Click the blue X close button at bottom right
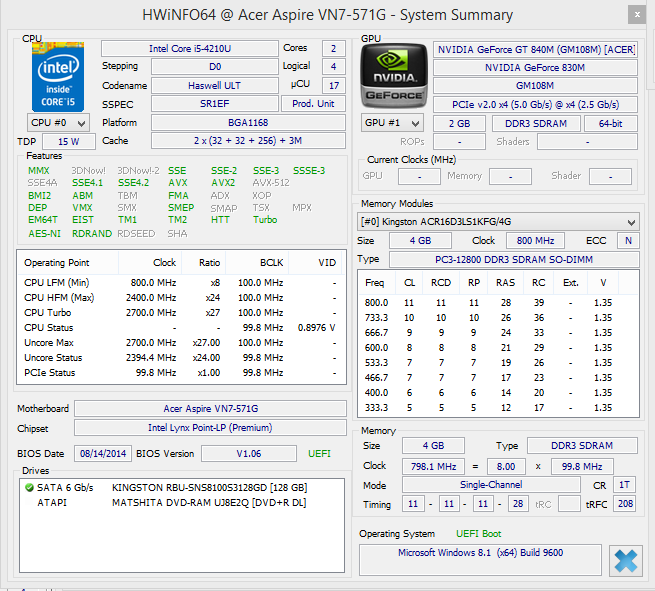The image size is (655, 591). tap(626, 561)
